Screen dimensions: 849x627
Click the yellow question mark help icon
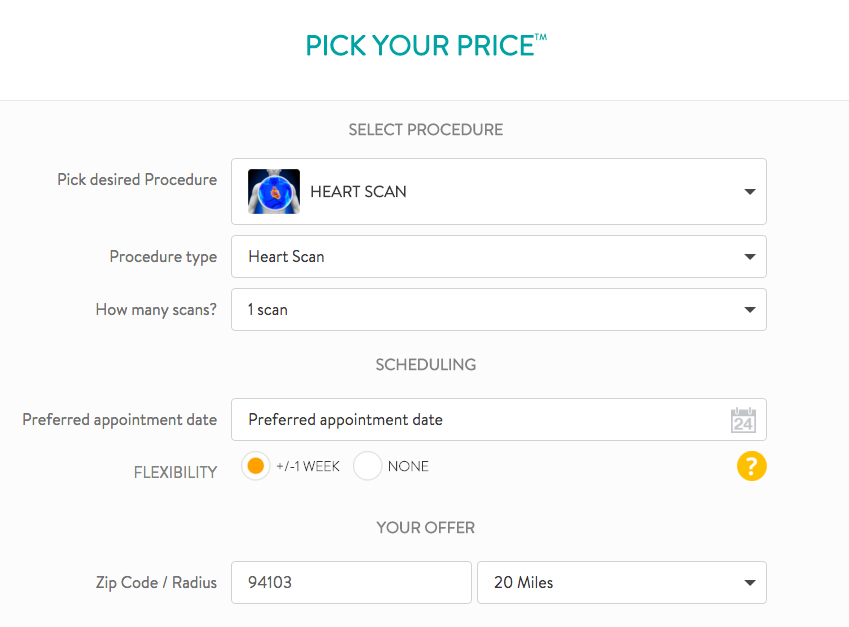point(752,466)
